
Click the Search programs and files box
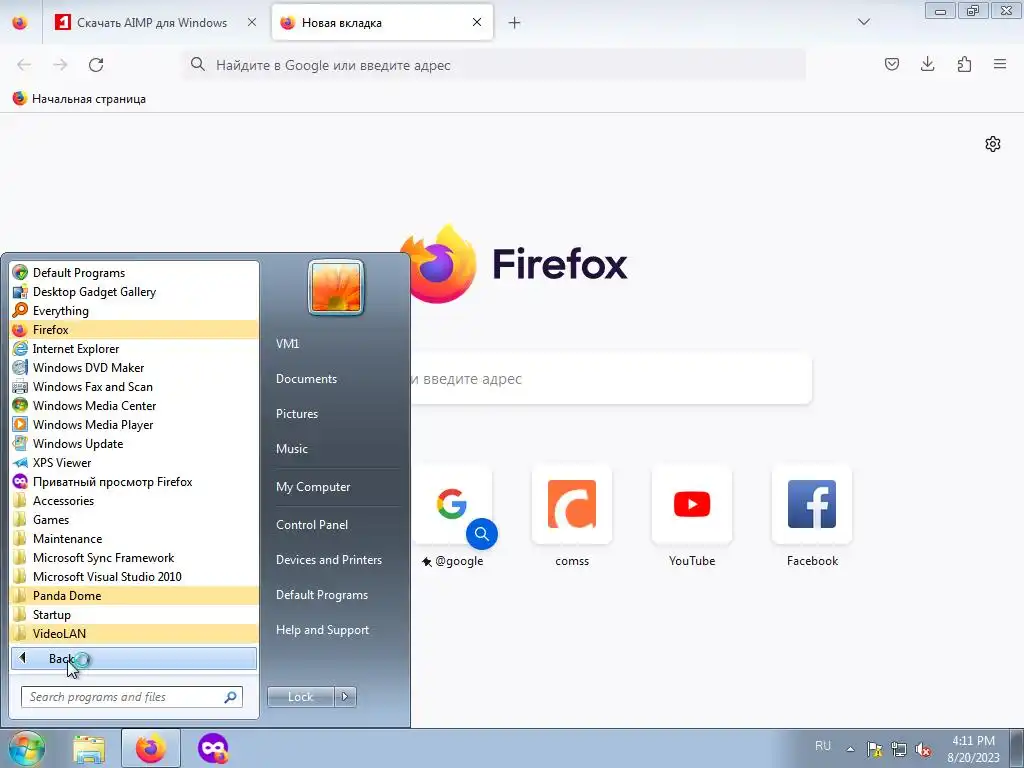(131, 697)
